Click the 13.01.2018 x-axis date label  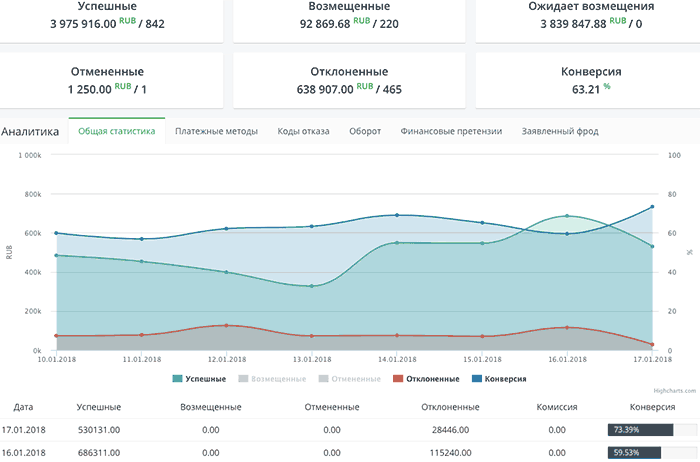coord(312,359)
